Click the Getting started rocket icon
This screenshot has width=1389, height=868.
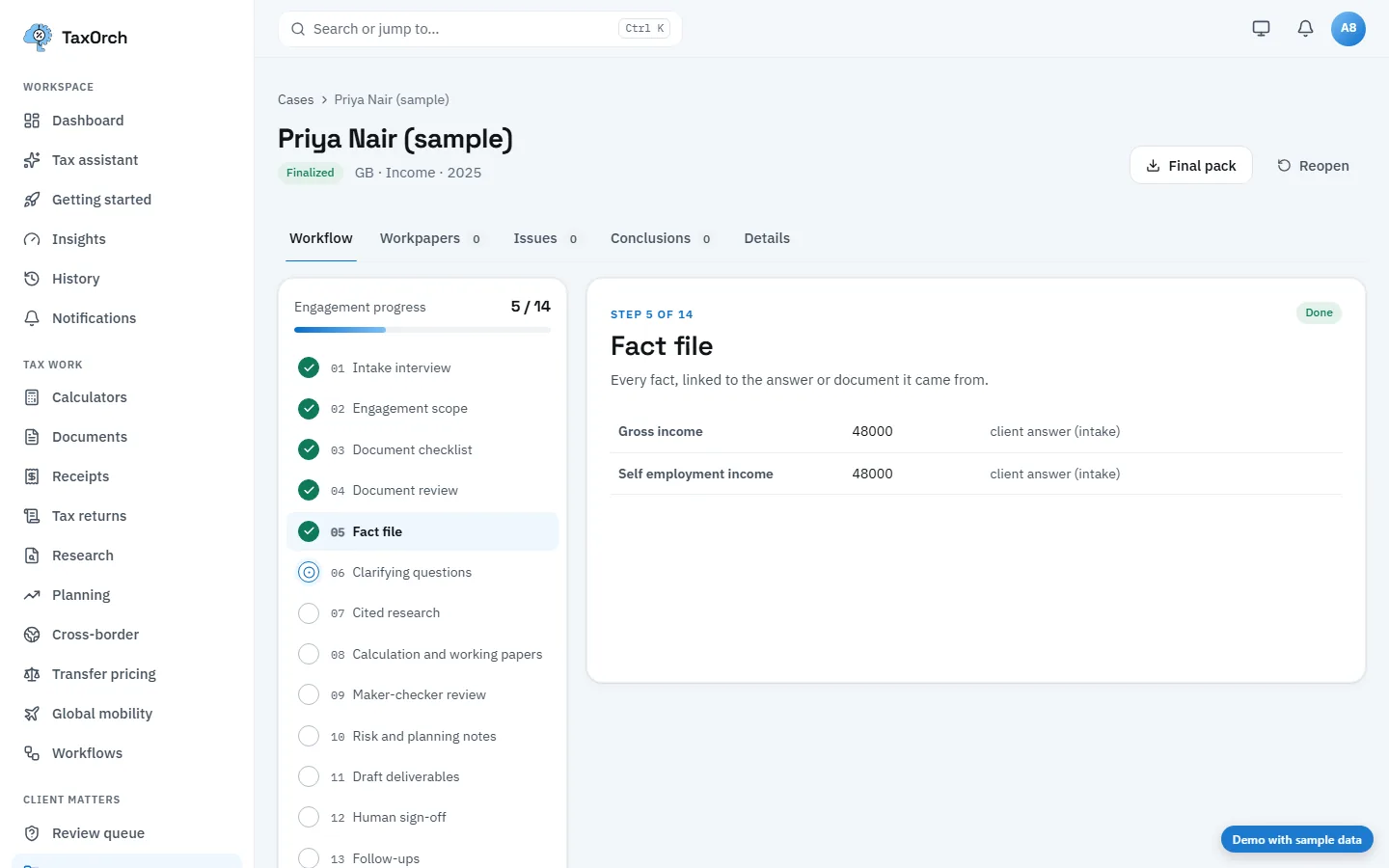coord(32,200)
